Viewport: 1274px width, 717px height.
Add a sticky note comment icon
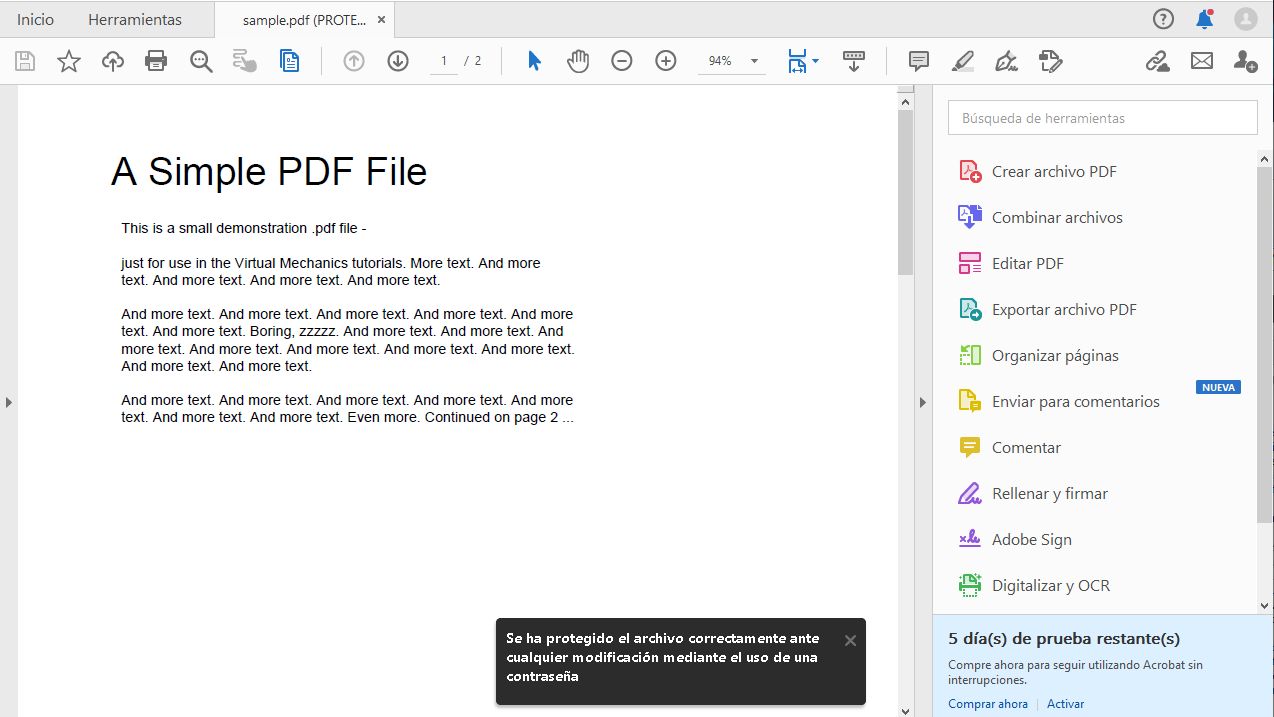pos(919,61)
